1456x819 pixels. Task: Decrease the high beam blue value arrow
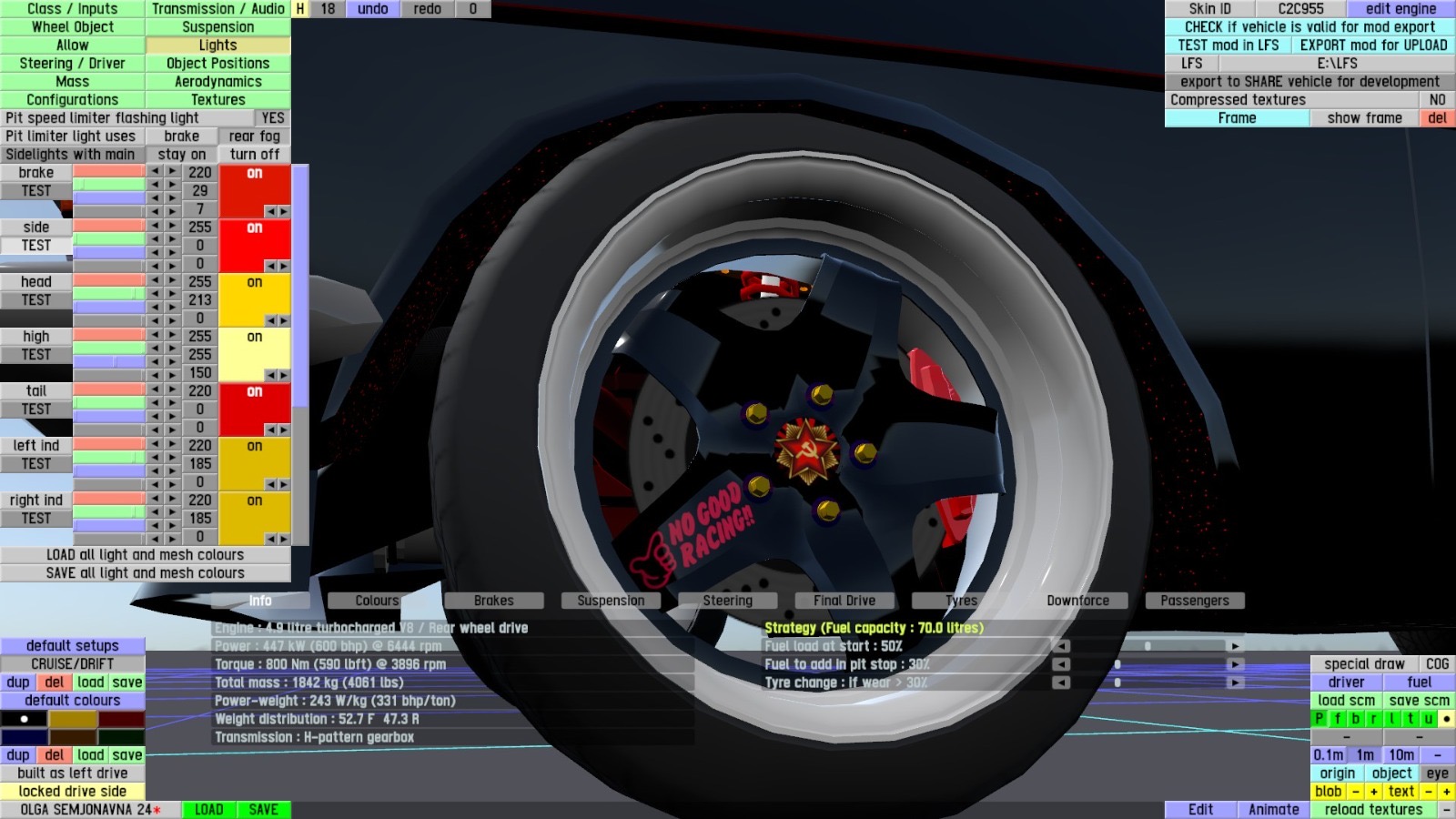(x=155, y=361)
